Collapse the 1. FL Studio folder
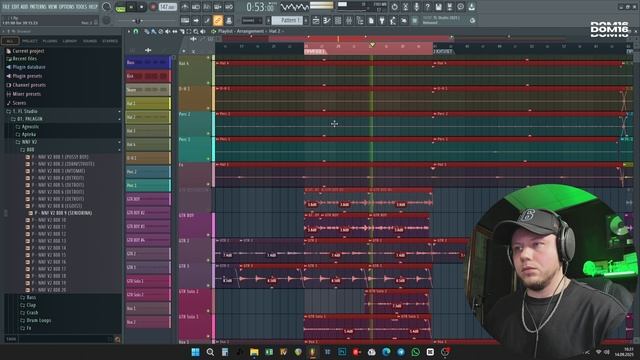 tap(25, 111)
